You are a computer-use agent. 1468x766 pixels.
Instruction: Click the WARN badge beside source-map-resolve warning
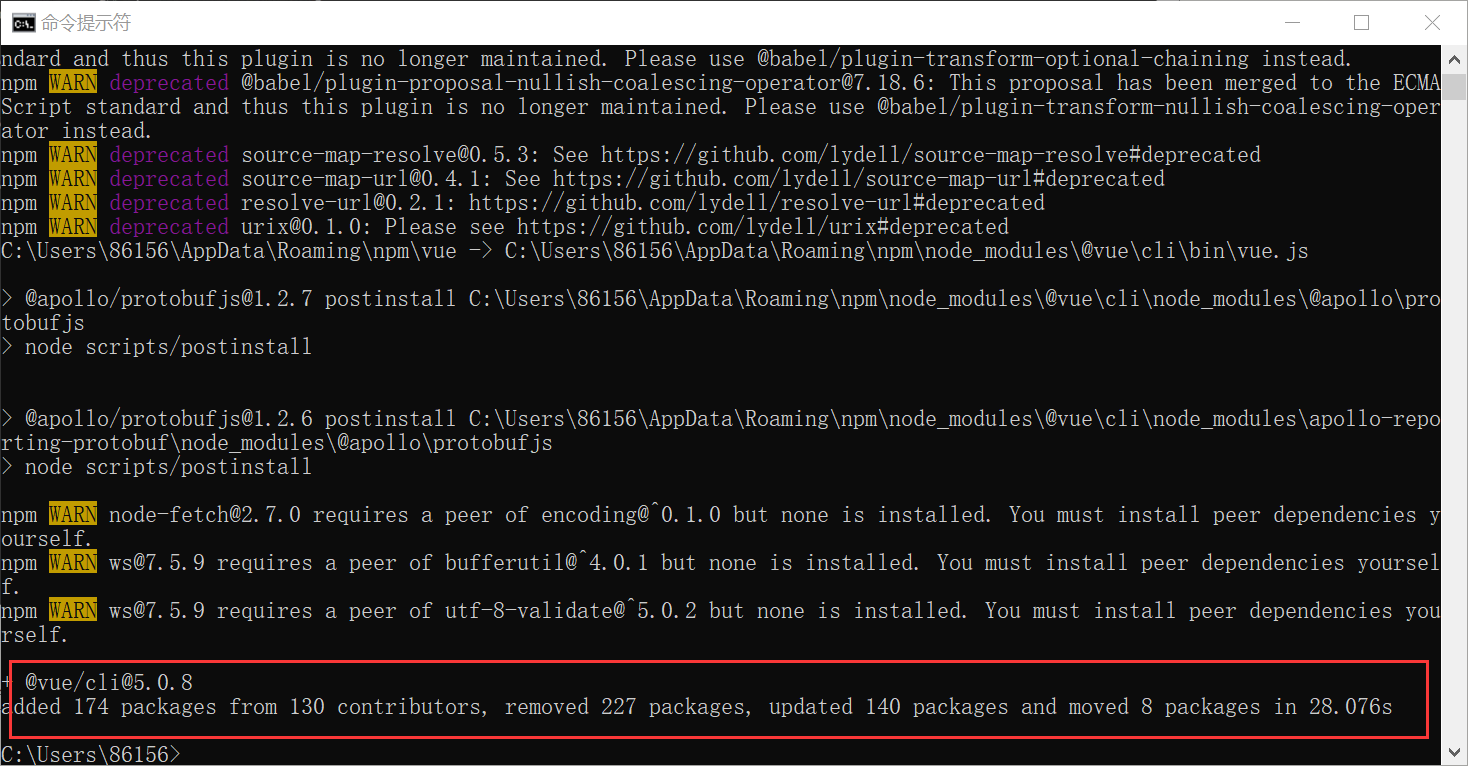coord(71,154)
